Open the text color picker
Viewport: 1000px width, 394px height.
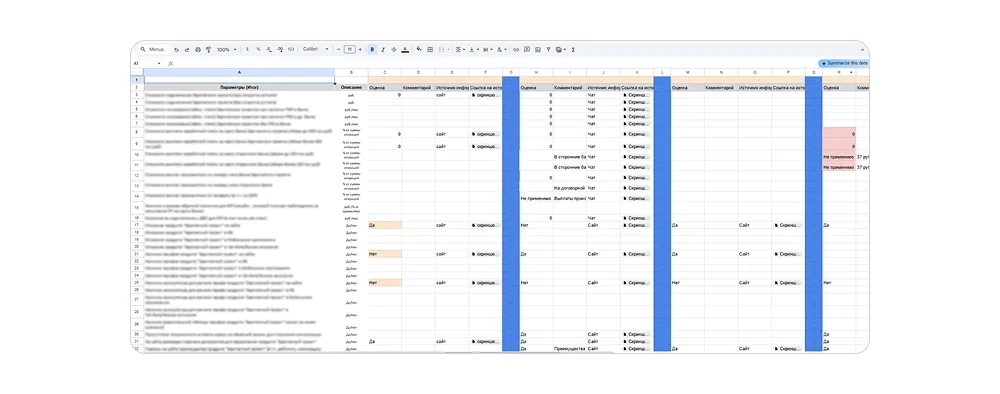[x=406, y=49]
